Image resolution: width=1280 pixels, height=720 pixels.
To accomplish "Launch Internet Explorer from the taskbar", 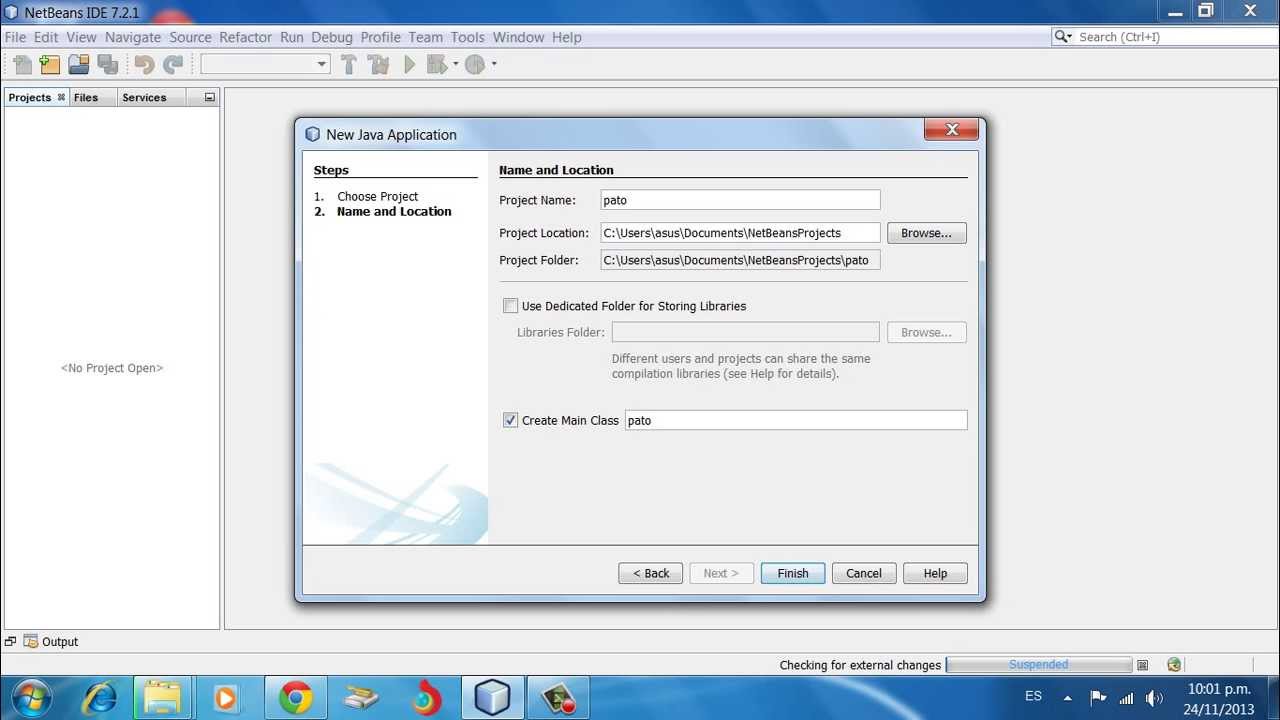I will coord(100,697).
